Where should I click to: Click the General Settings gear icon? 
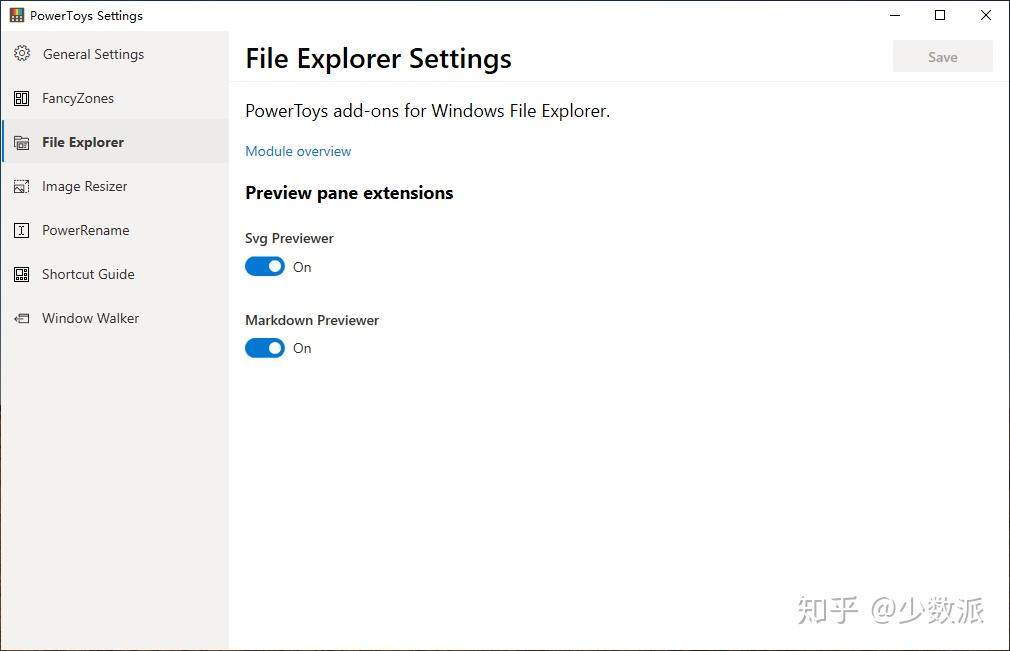point(22,54)
